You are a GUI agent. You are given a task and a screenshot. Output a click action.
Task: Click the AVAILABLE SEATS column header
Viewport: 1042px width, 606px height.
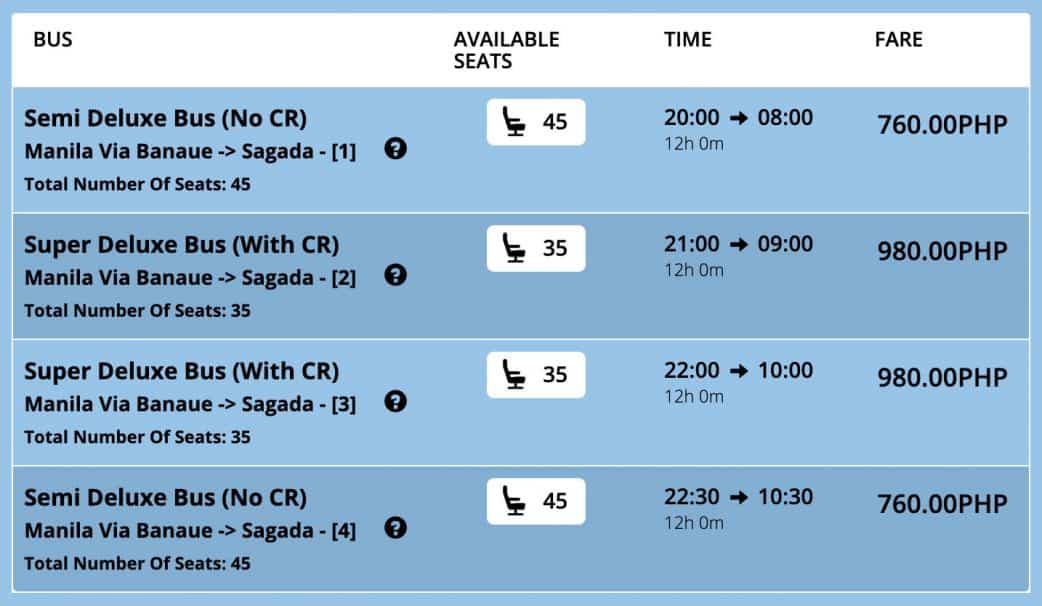(506, 50)
